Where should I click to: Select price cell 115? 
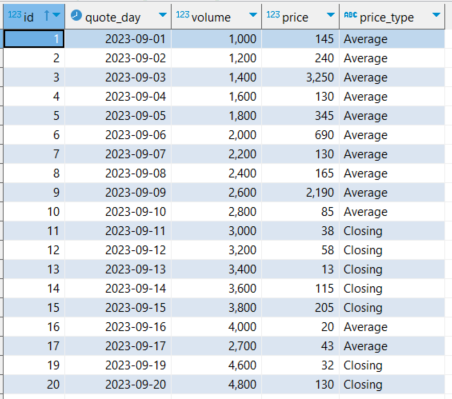301,288
